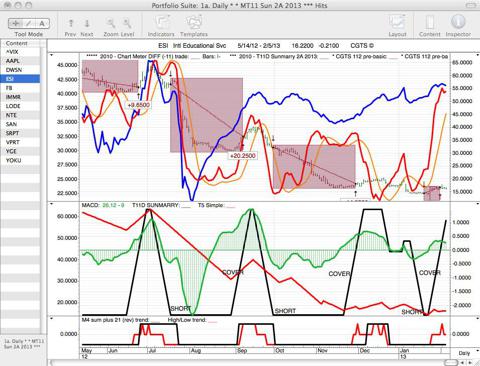
Task: Go to previous chart with Prev arrow
Action: [x=71, y=23]
